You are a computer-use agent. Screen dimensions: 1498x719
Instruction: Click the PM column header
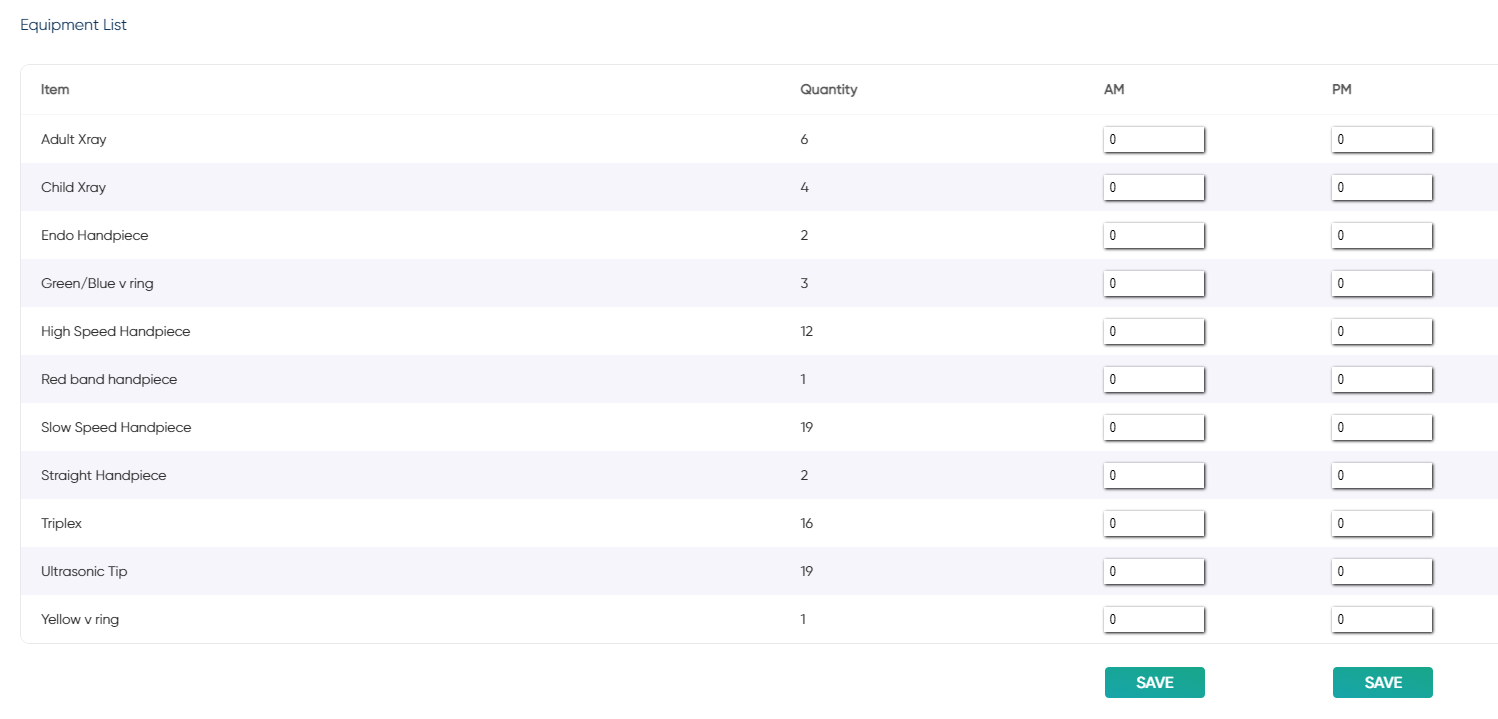tap(1342, 90)
